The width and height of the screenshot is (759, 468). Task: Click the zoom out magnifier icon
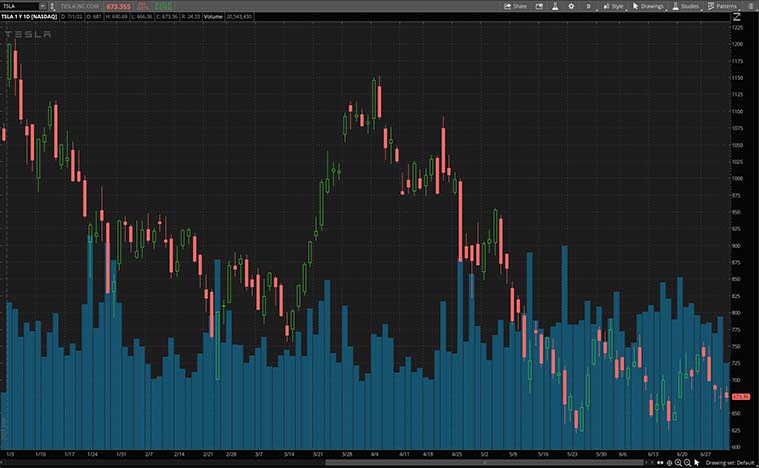(687, 463)
